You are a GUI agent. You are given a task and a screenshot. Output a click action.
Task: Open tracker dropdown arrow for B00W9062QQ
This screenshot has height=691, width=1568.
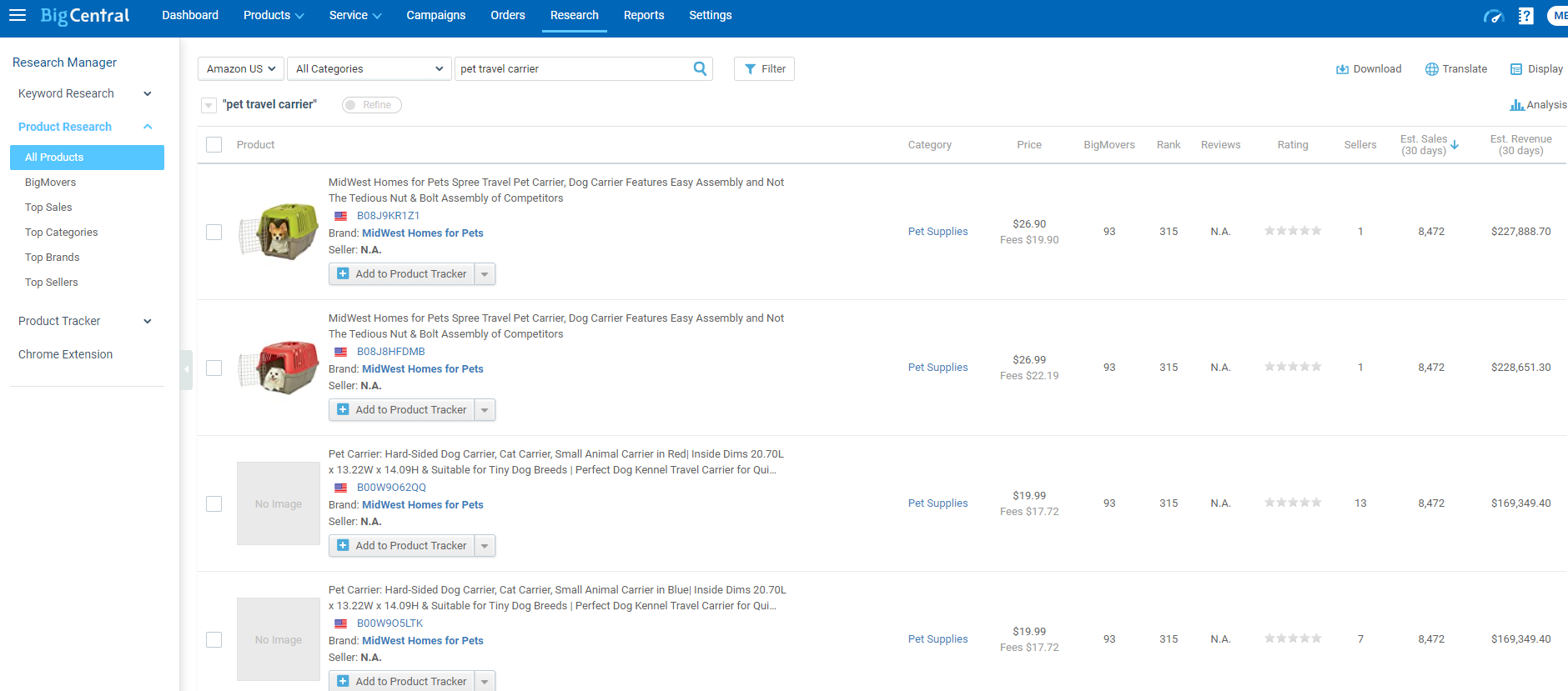click(x=485, y=546)
